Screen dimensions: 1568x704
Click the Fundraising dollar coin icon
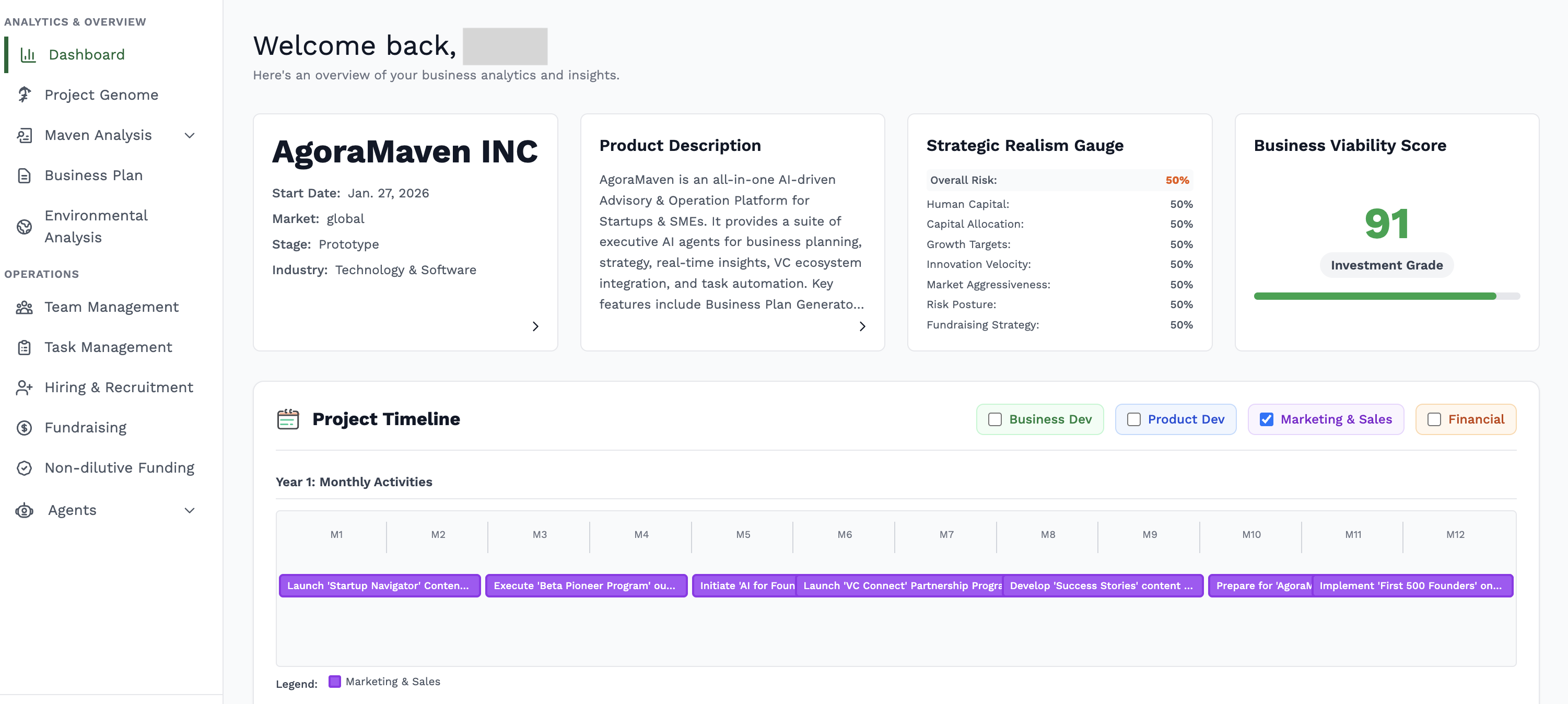click(25, 428)
